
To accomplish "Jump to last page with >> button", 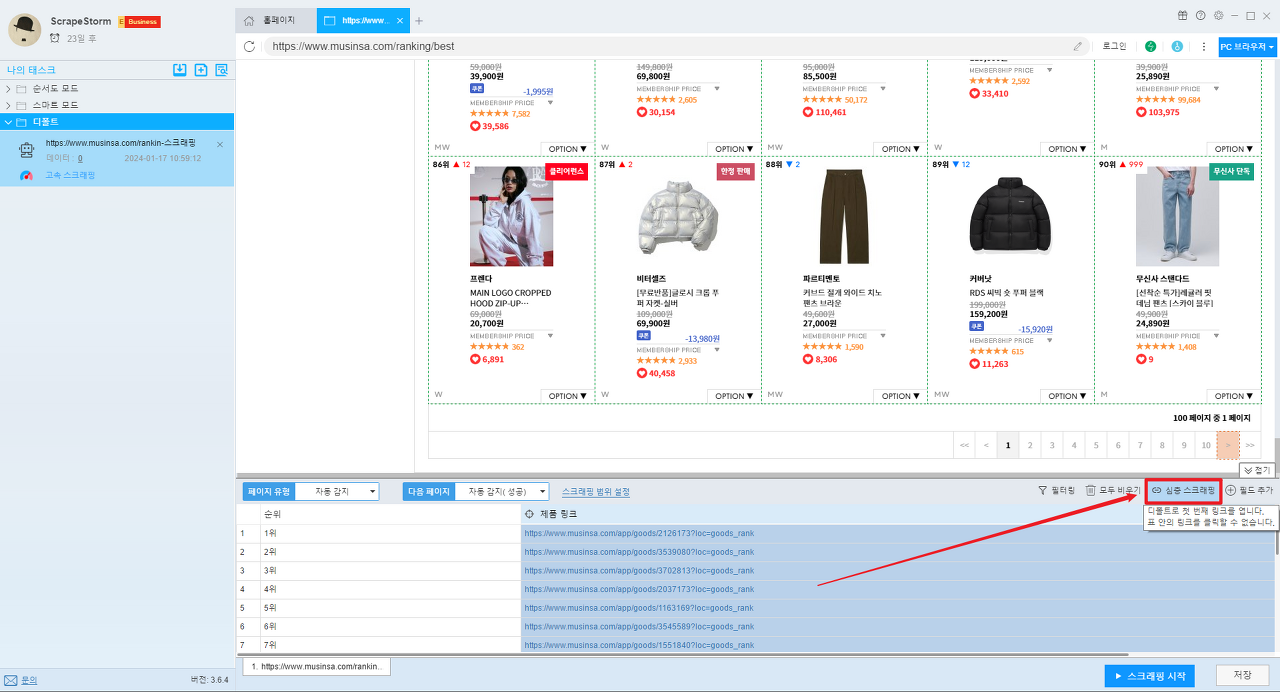I will (1250, 445).
